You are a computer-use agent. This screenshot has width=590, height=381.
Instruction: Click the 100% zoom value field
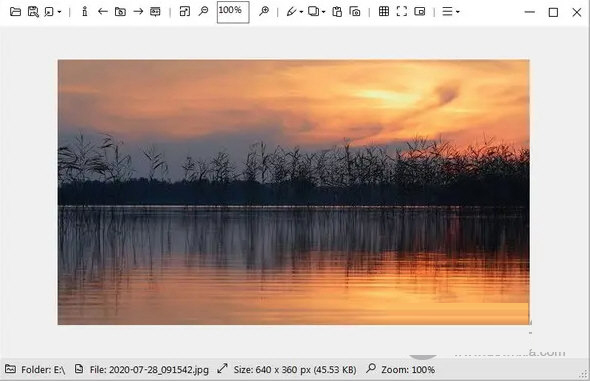(x=233, y=12)
